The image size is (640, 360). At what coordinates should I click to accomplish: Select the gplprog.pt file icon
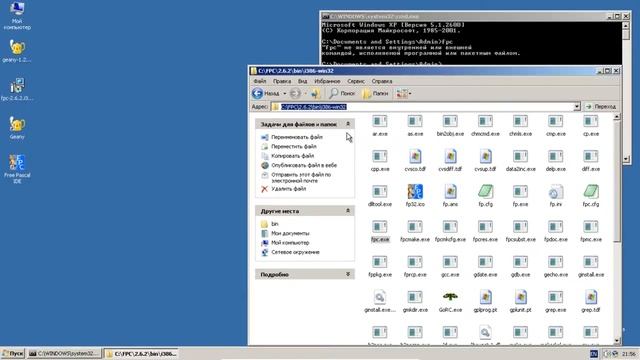[x=485, y=297]
